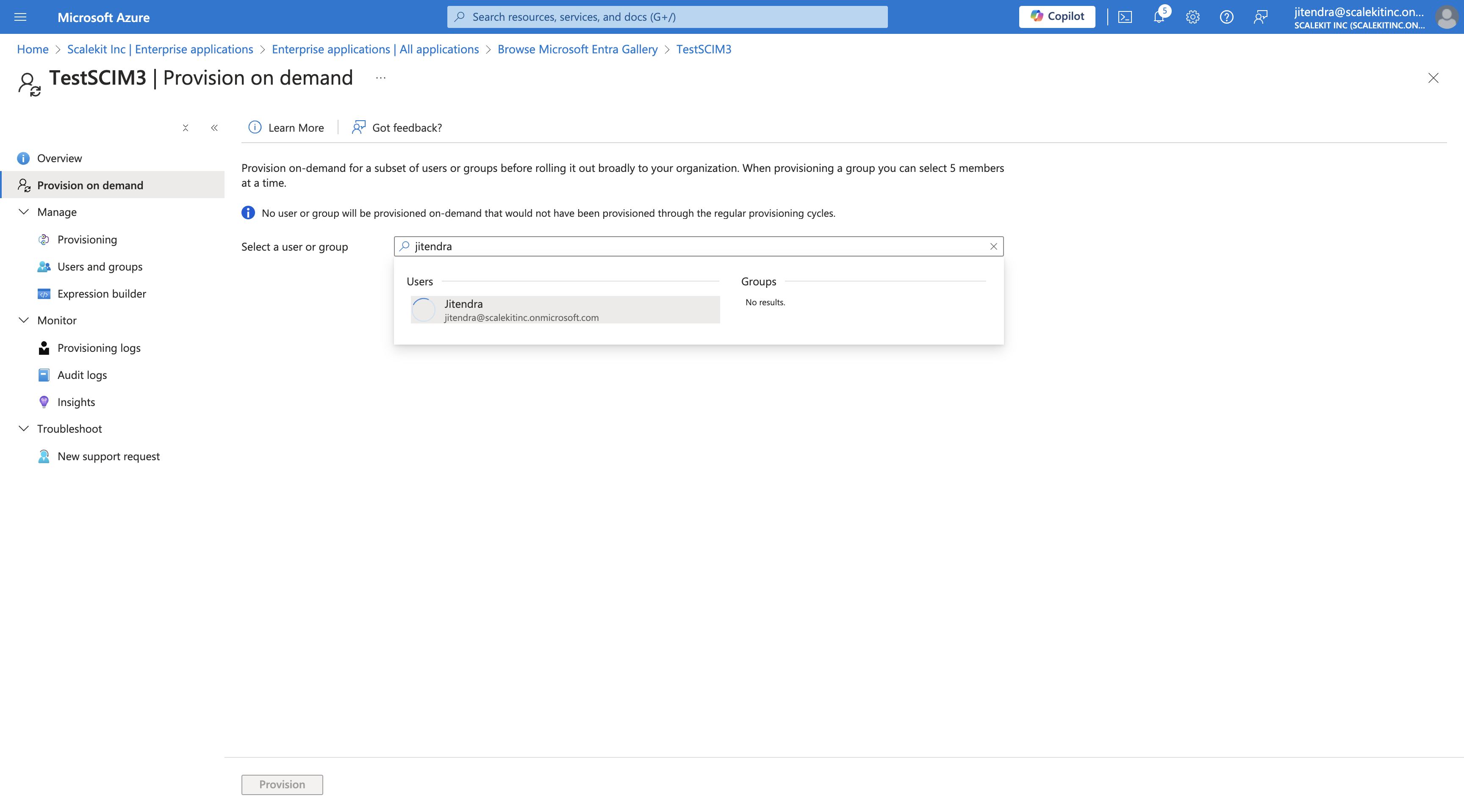This screenshot has width=1464, height=812.
Task: Click the "No results." text under Groups
Action: click(x=765, y=303)
